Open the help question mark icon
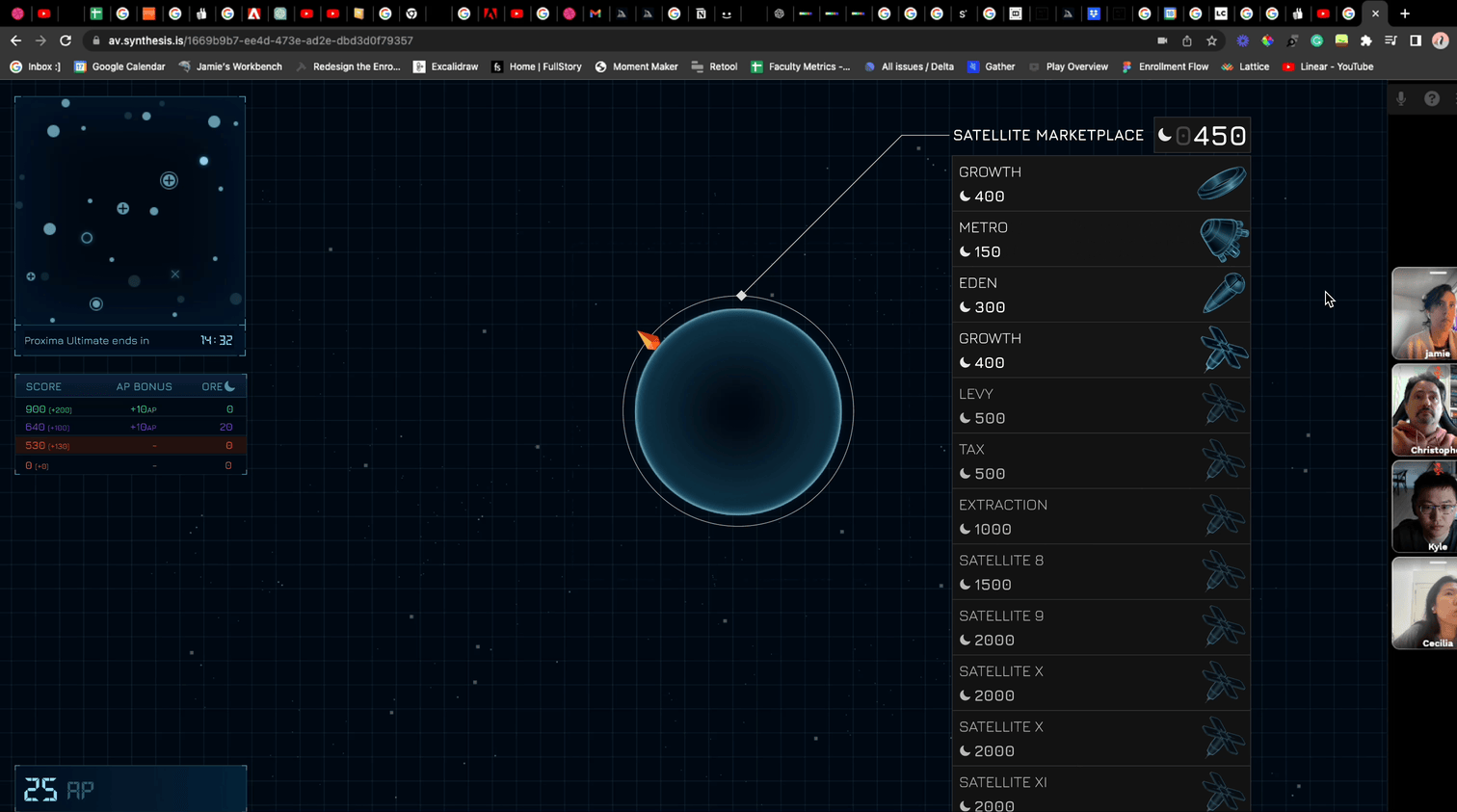 point(1432,98)
